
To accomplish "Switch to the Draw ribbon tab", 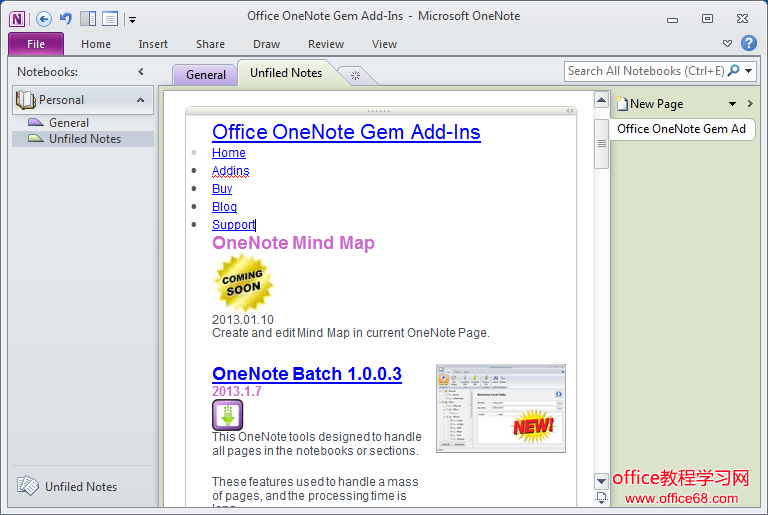I will point(266,44).
